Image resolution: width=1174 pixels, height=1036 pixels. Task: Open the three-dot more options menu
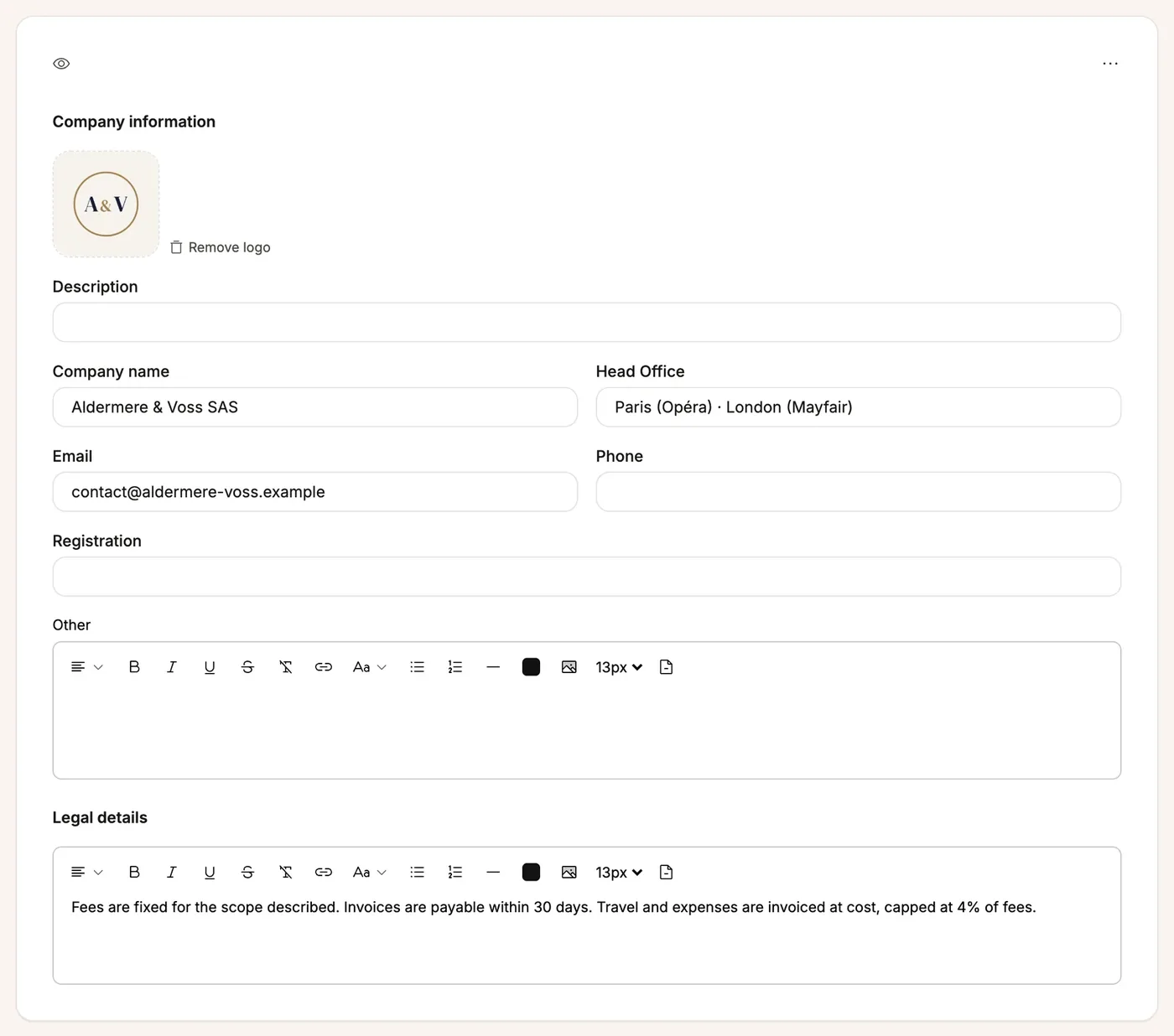(x=1110, y=64)
